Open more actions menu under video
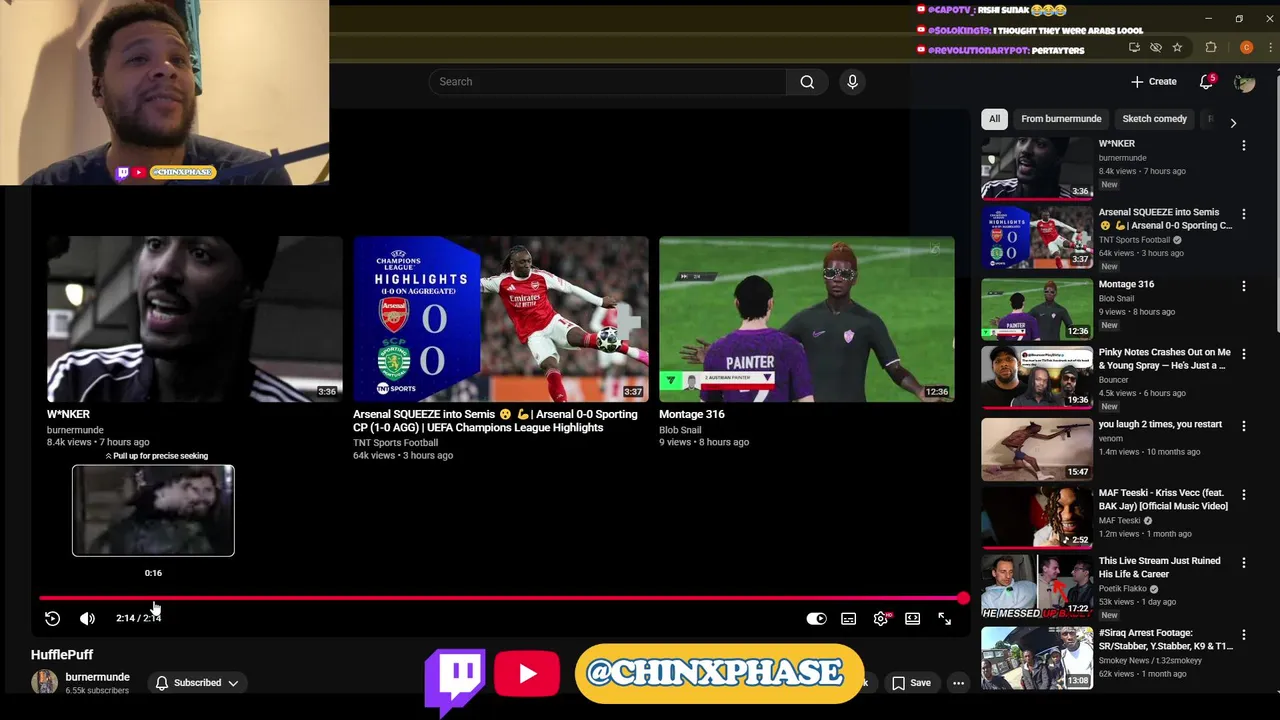This screenshot has height=720, width=1280. point(958,683)
